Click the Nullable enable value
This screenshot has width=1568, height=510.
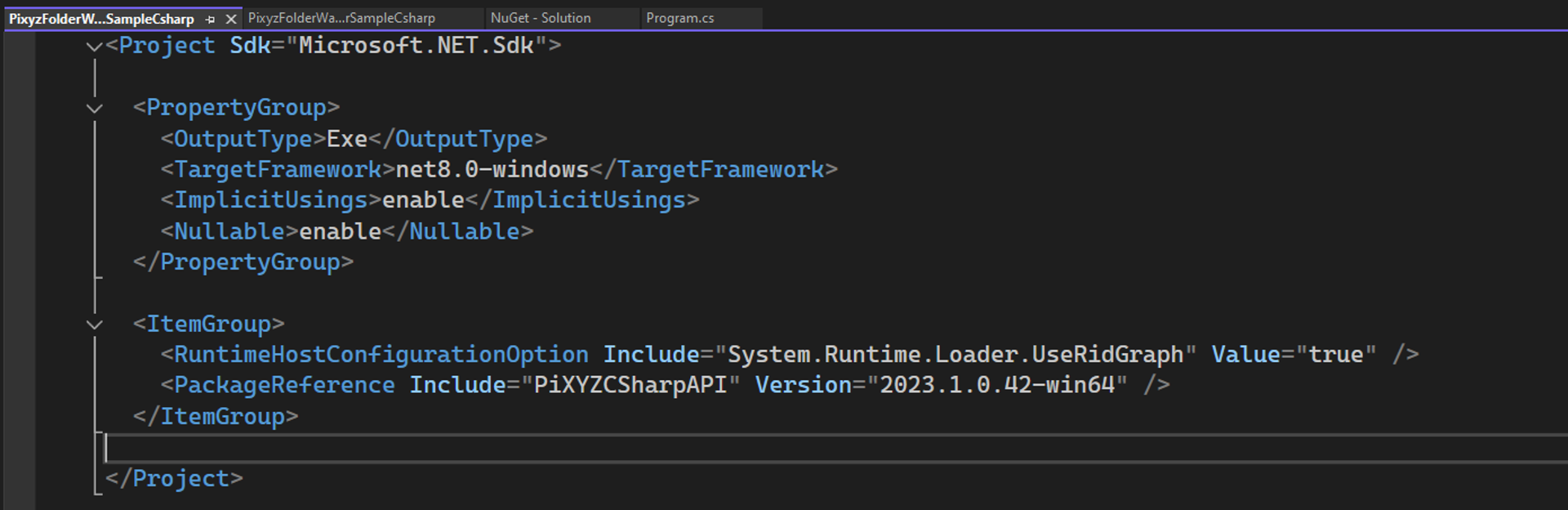coord(340,231)
